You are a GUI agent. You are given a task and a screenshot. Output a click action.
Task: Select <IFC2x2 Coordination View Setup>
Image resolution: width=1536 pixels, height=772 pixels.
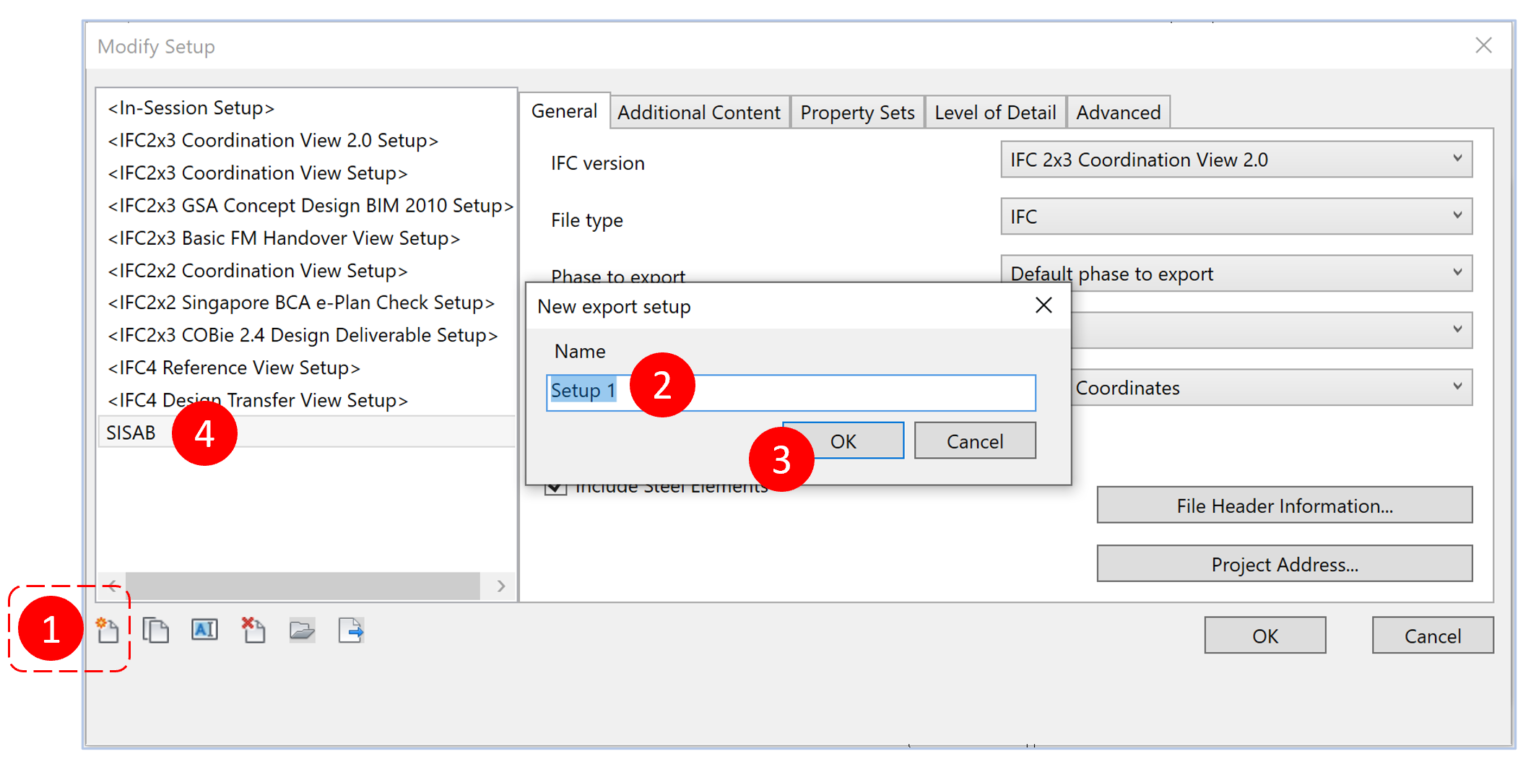point(257,271)
